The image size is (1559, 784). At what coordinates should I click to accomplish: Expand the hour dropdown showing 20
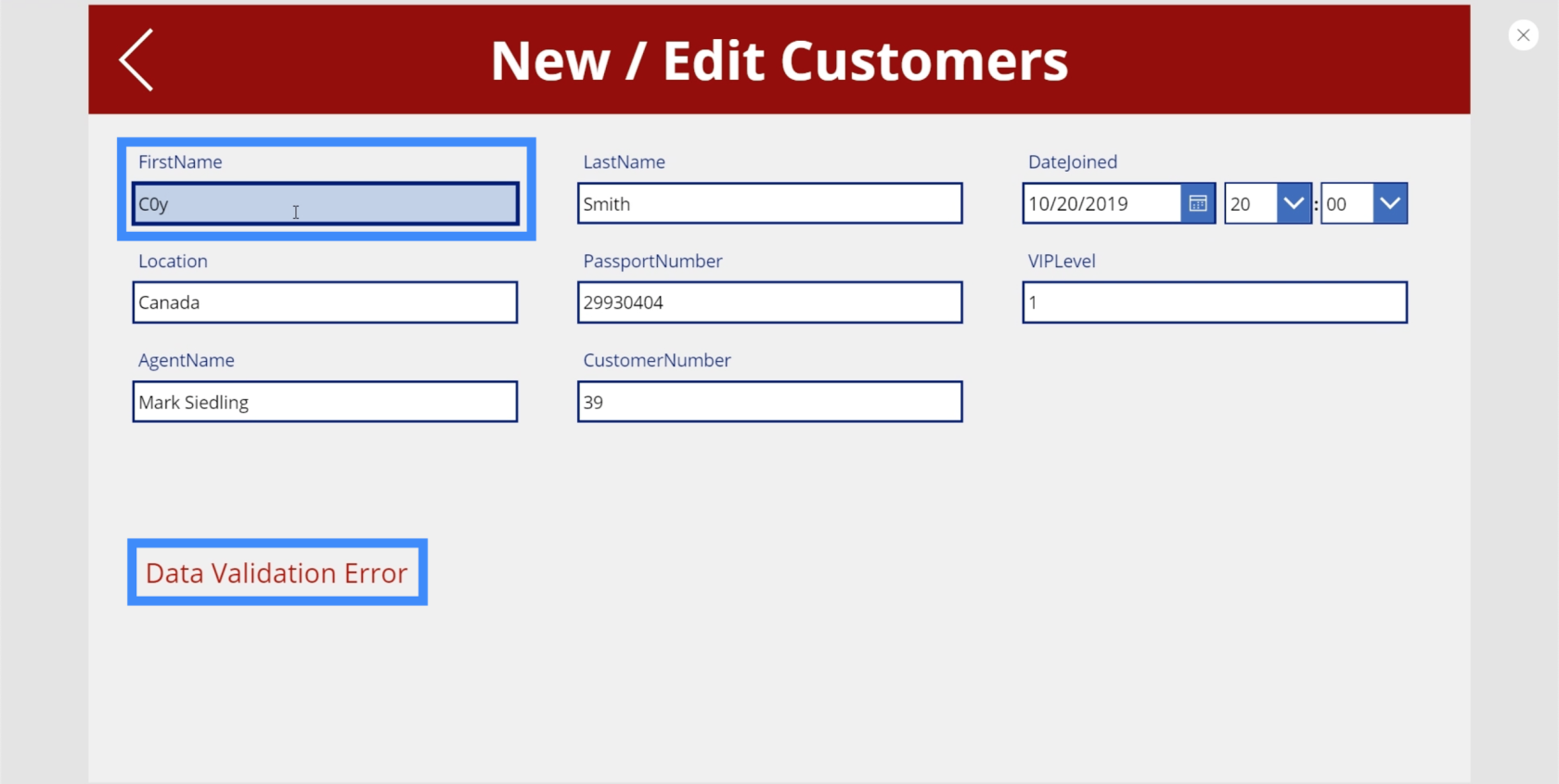click(x=1294, y=203)
